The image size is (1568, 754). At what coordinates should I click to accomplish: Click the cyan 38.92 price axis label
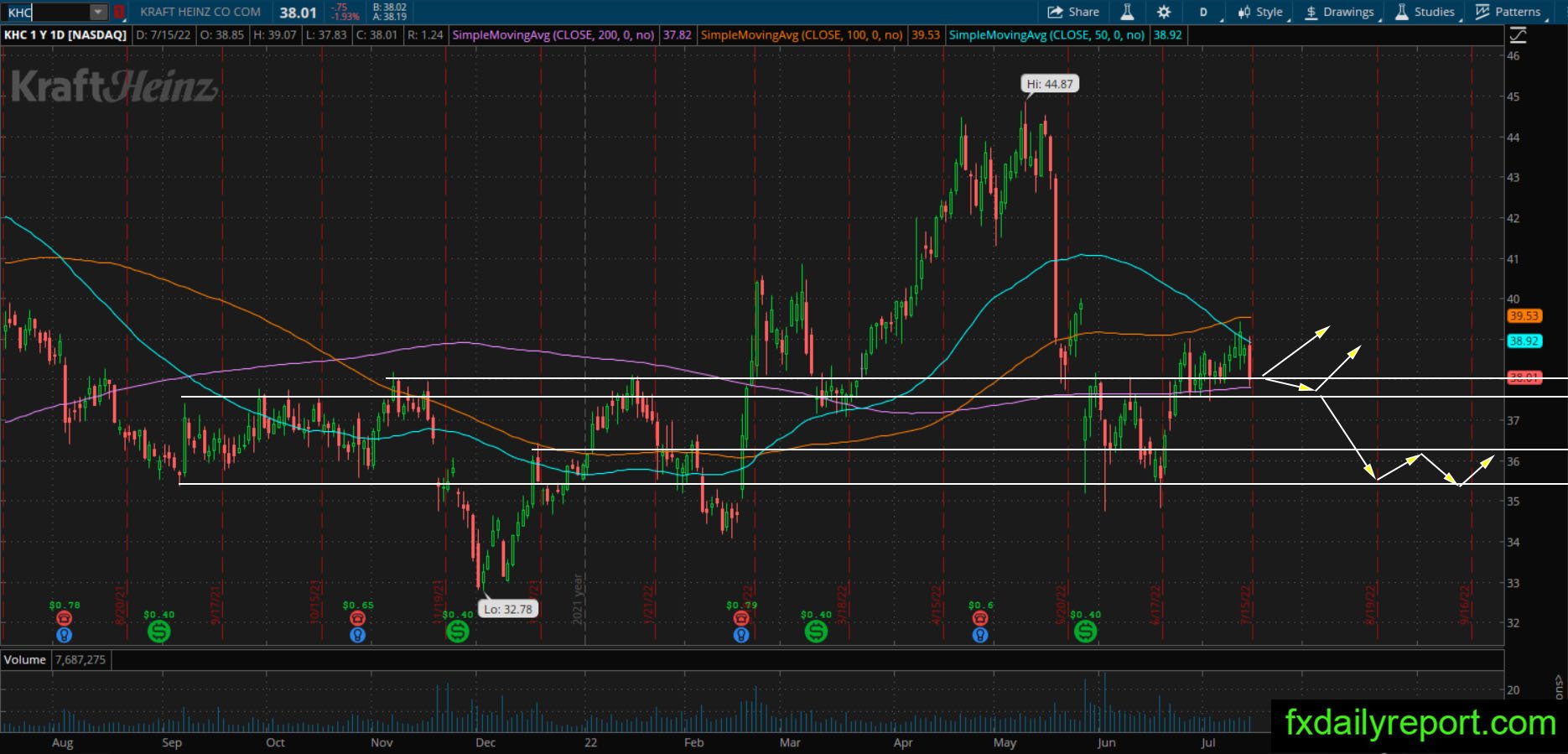coord(1524,341)
